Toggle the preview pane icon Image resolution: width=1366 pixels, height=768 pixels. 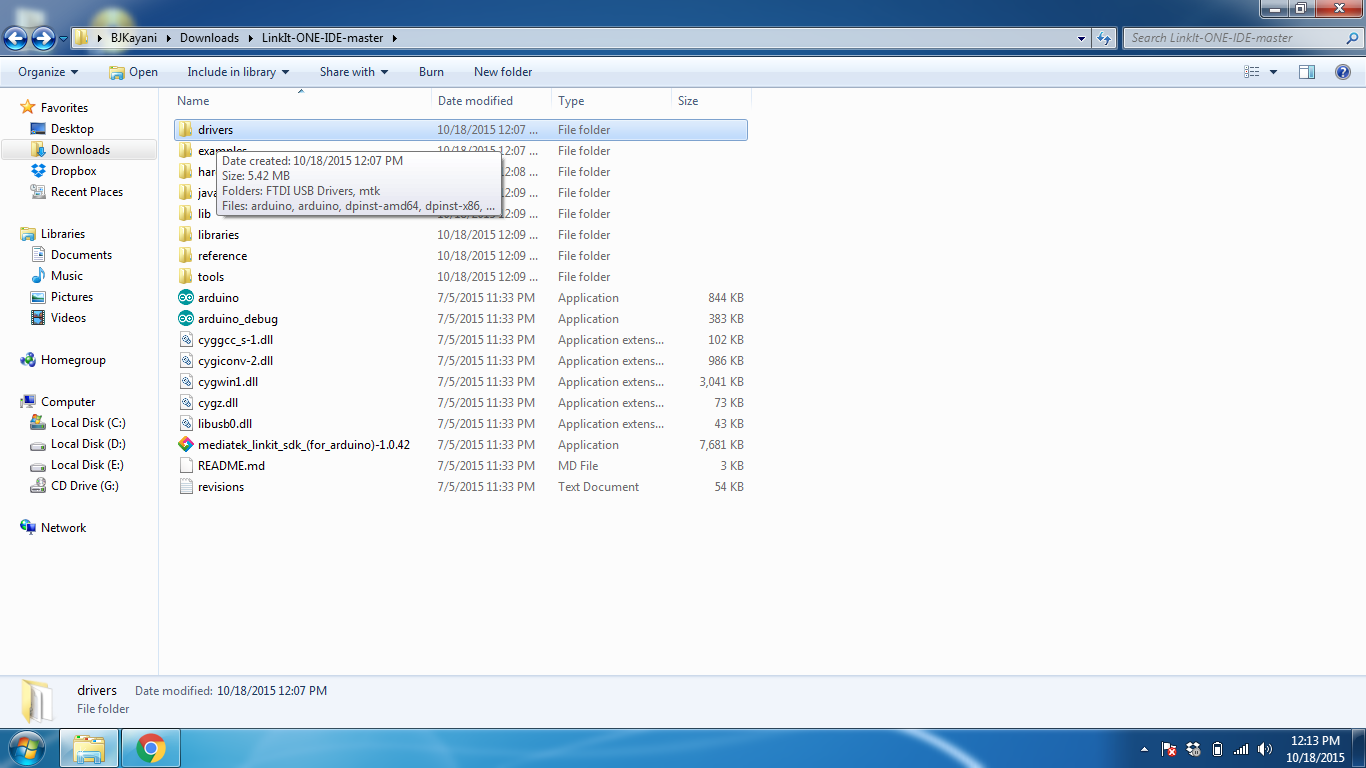[x=1306, y=72]
